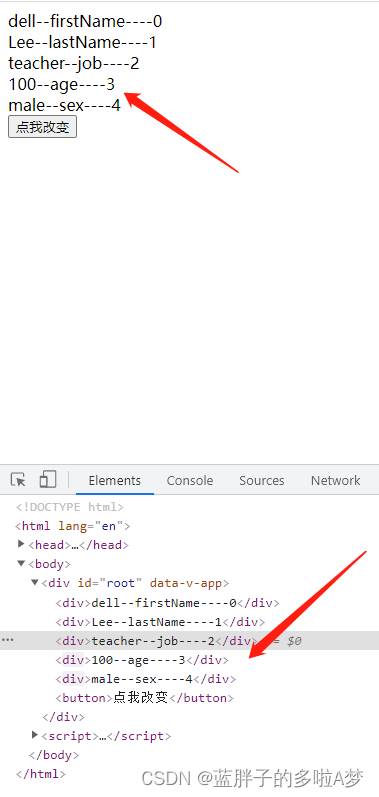Collapse the body node in DOM tree
Viewport: 379px width, 797px height.
pyautogui.click(x=21, y=563)
